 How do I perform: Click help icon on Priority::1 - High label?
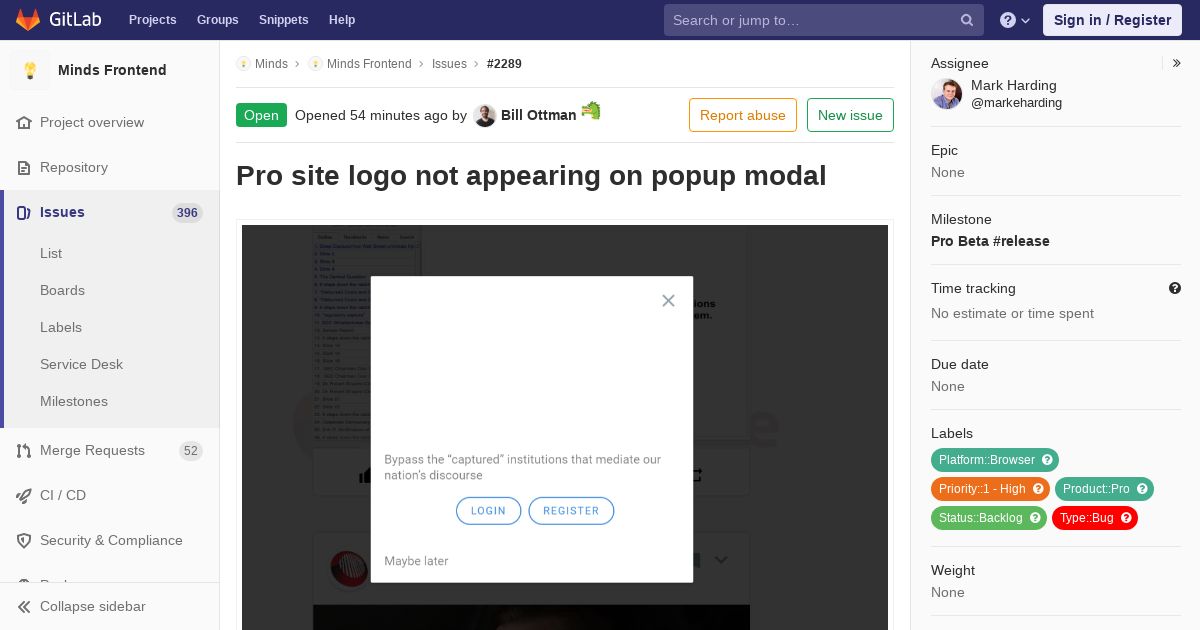(1038, 489)
